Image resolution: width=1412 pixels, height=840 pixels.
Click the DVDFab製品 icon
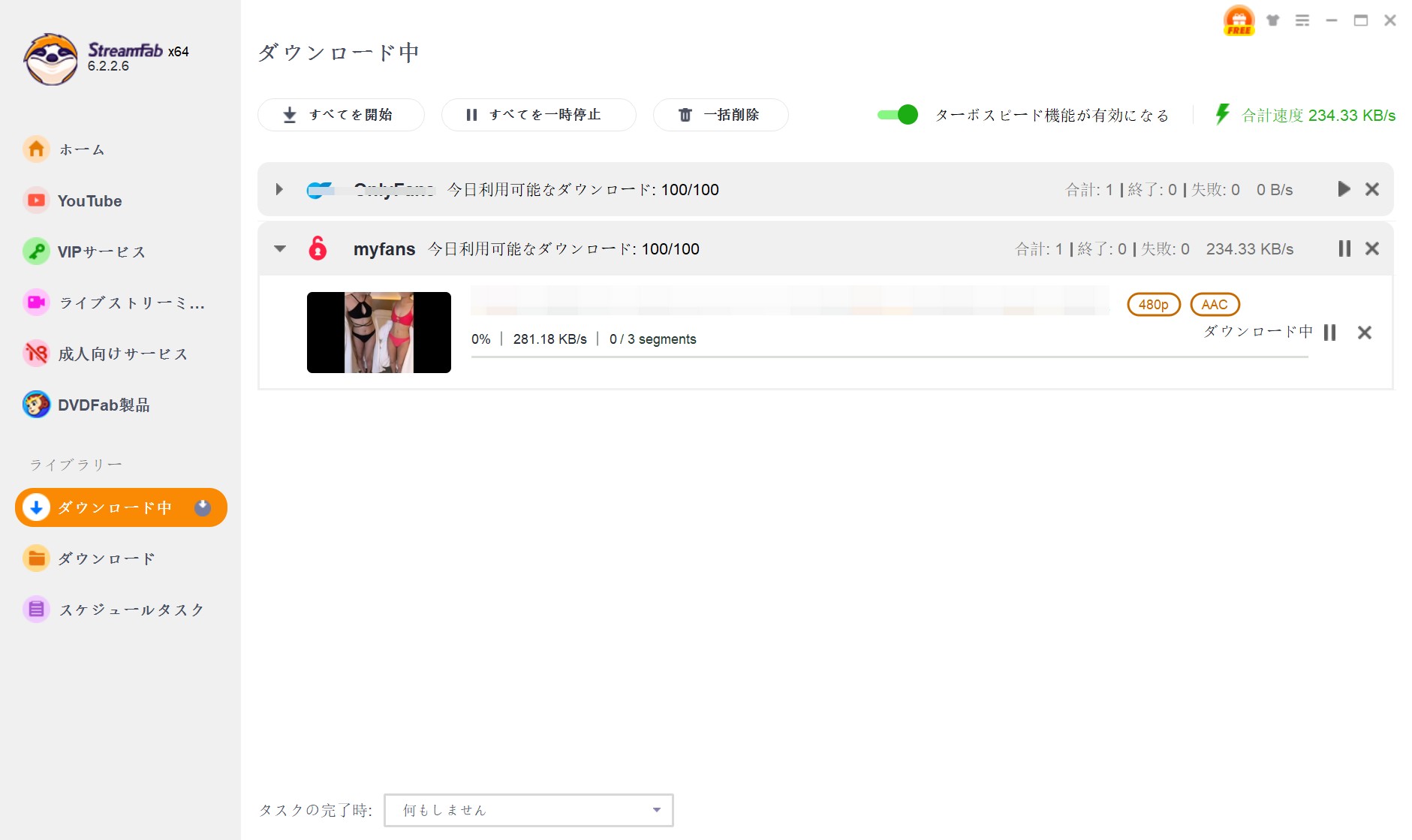[x=36, y=405]
